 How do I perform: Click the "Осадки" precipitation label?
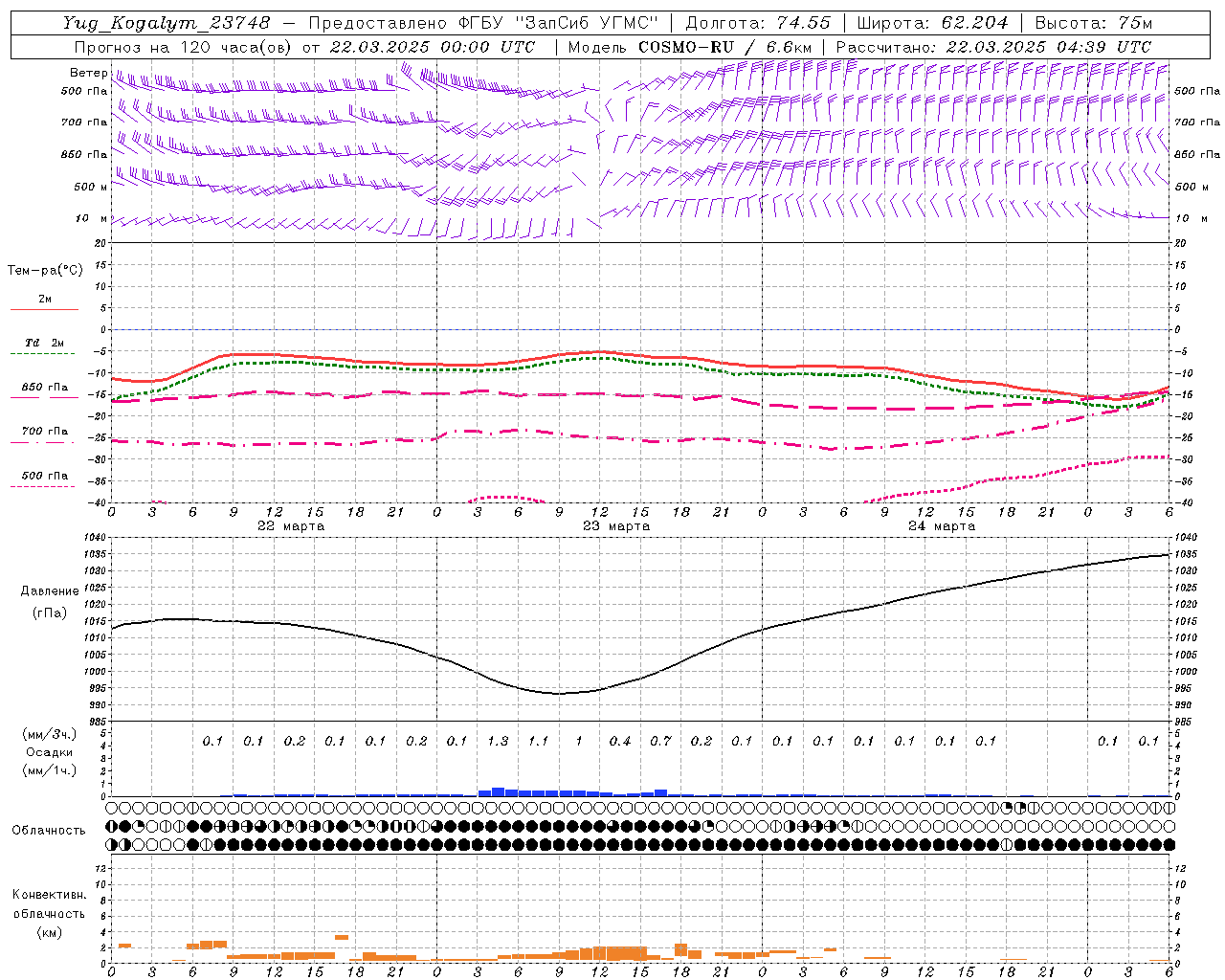50,752
